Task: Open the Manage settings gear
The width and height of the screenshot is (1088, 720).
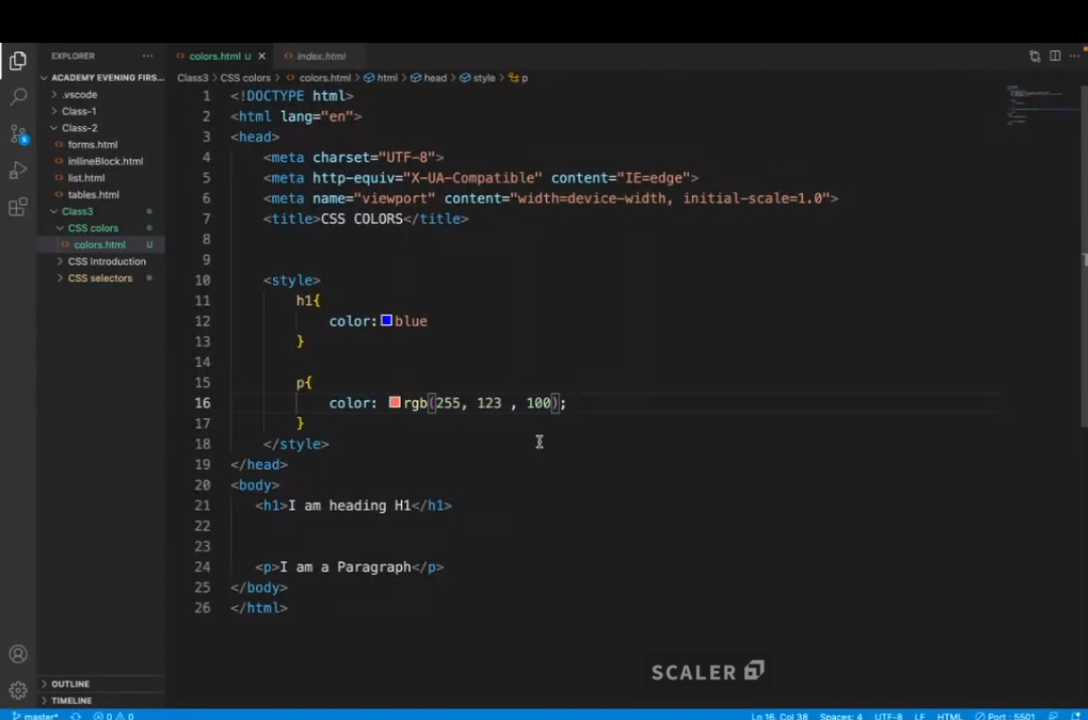Action: coord(18,690)
